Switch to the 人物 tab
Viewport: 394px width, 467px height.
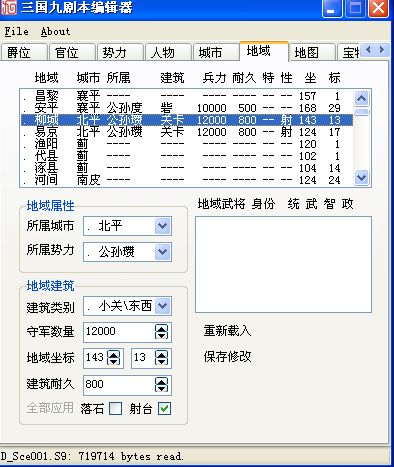[x=163, y=52]
